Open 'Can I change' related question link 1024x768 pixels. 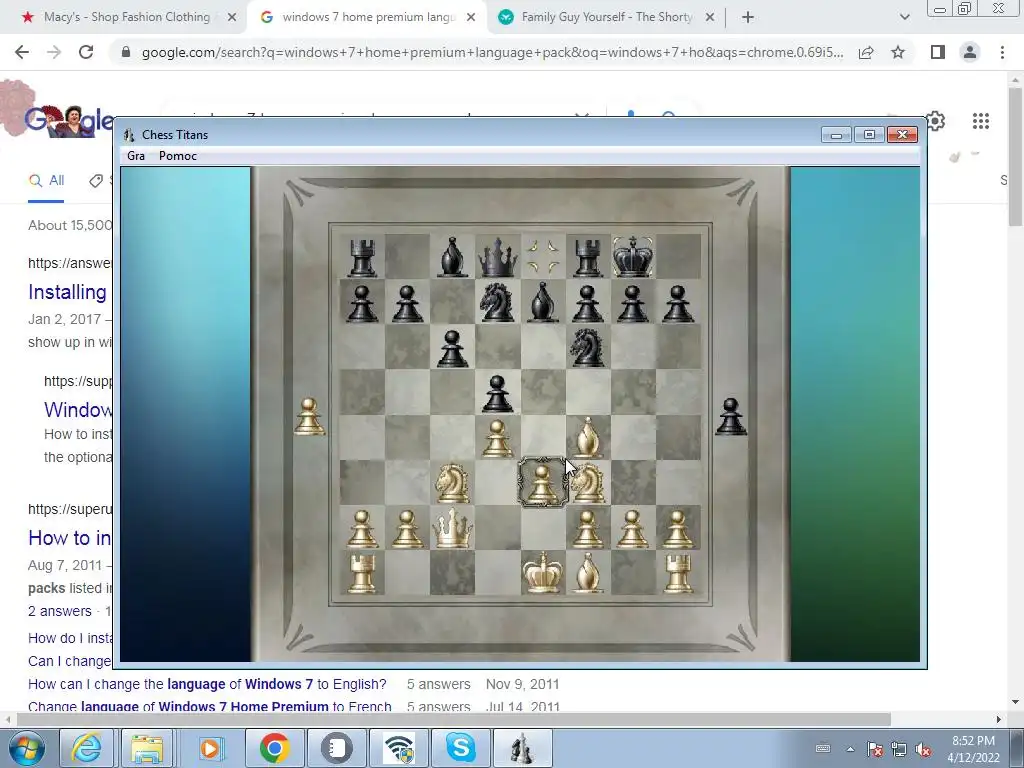pyautogui.click(x=70, y=661)
